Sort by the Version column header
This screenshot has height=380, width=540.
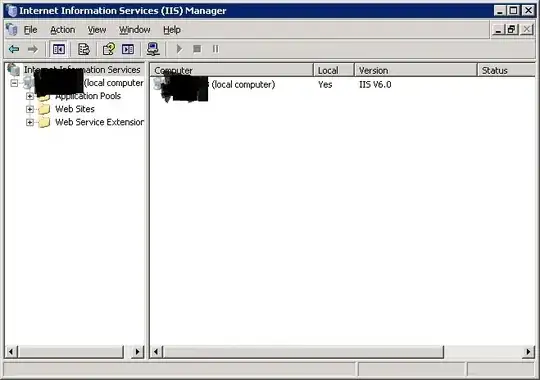(416, 70)
